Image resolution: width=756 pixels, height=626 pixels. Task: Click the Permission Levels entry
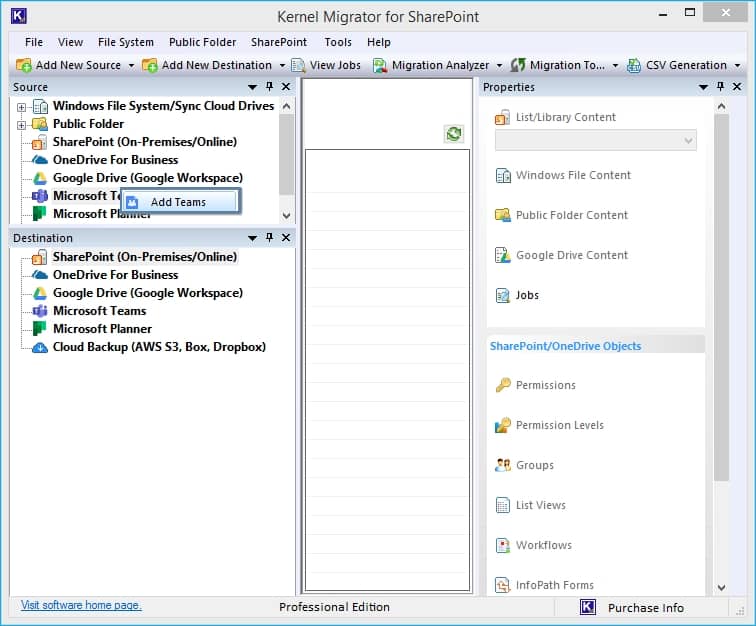pyautogui.click(x=560, y=425)
